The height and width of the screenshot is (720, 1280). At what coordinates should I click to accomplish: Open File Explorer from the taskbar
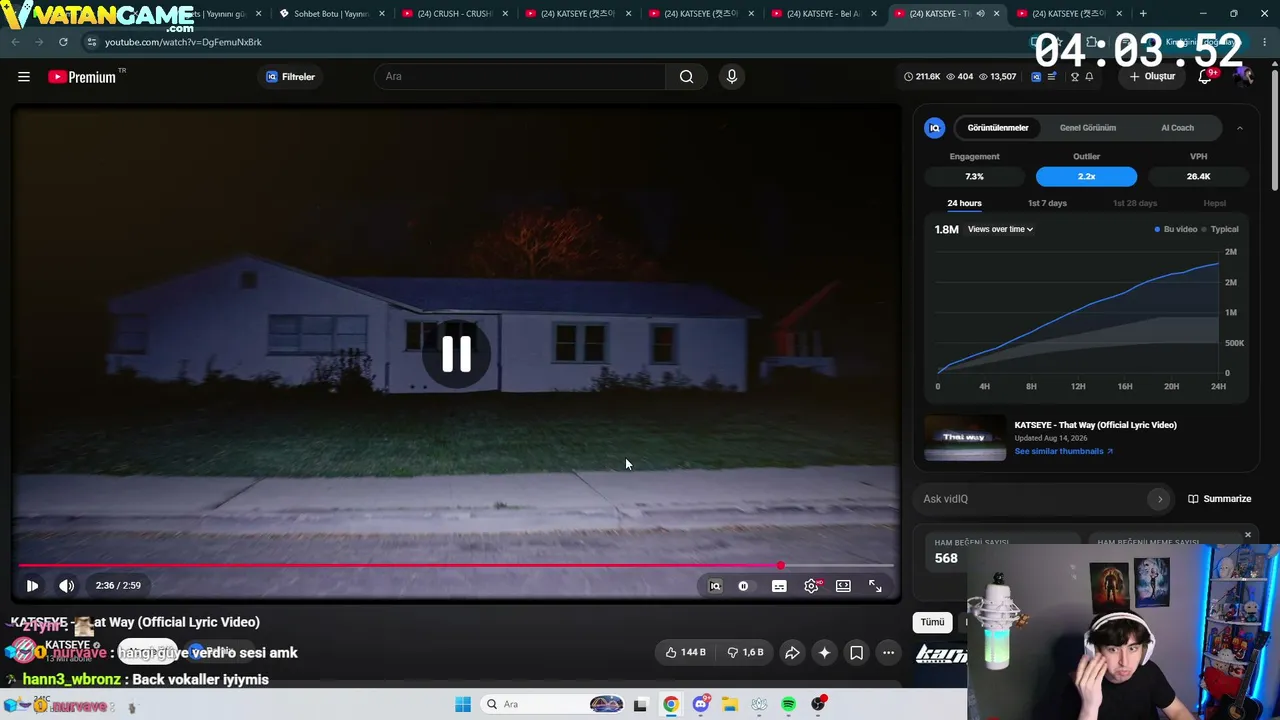click(x=730, y=704)
